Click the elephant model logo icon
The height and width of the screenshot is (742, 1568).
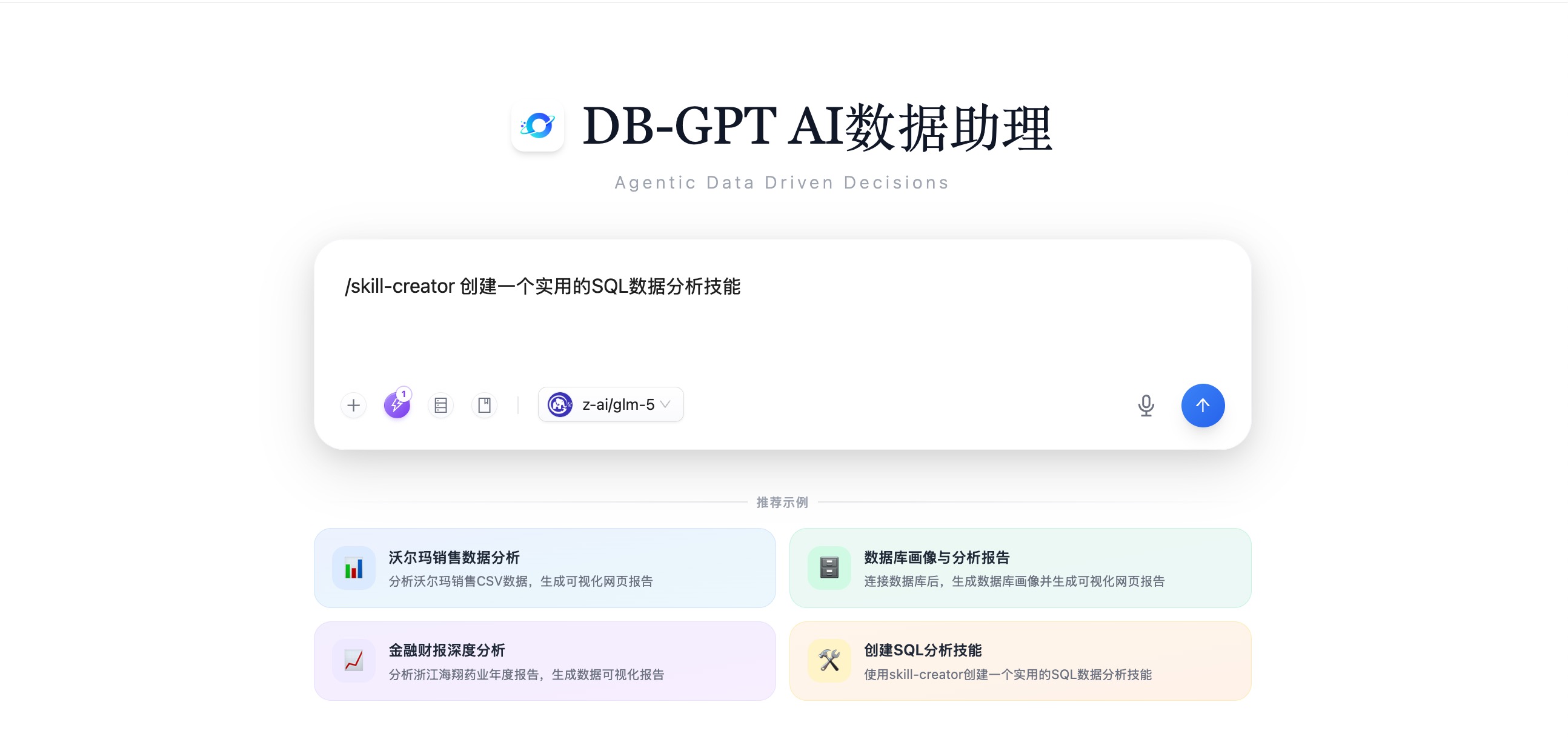coord(559,404)
